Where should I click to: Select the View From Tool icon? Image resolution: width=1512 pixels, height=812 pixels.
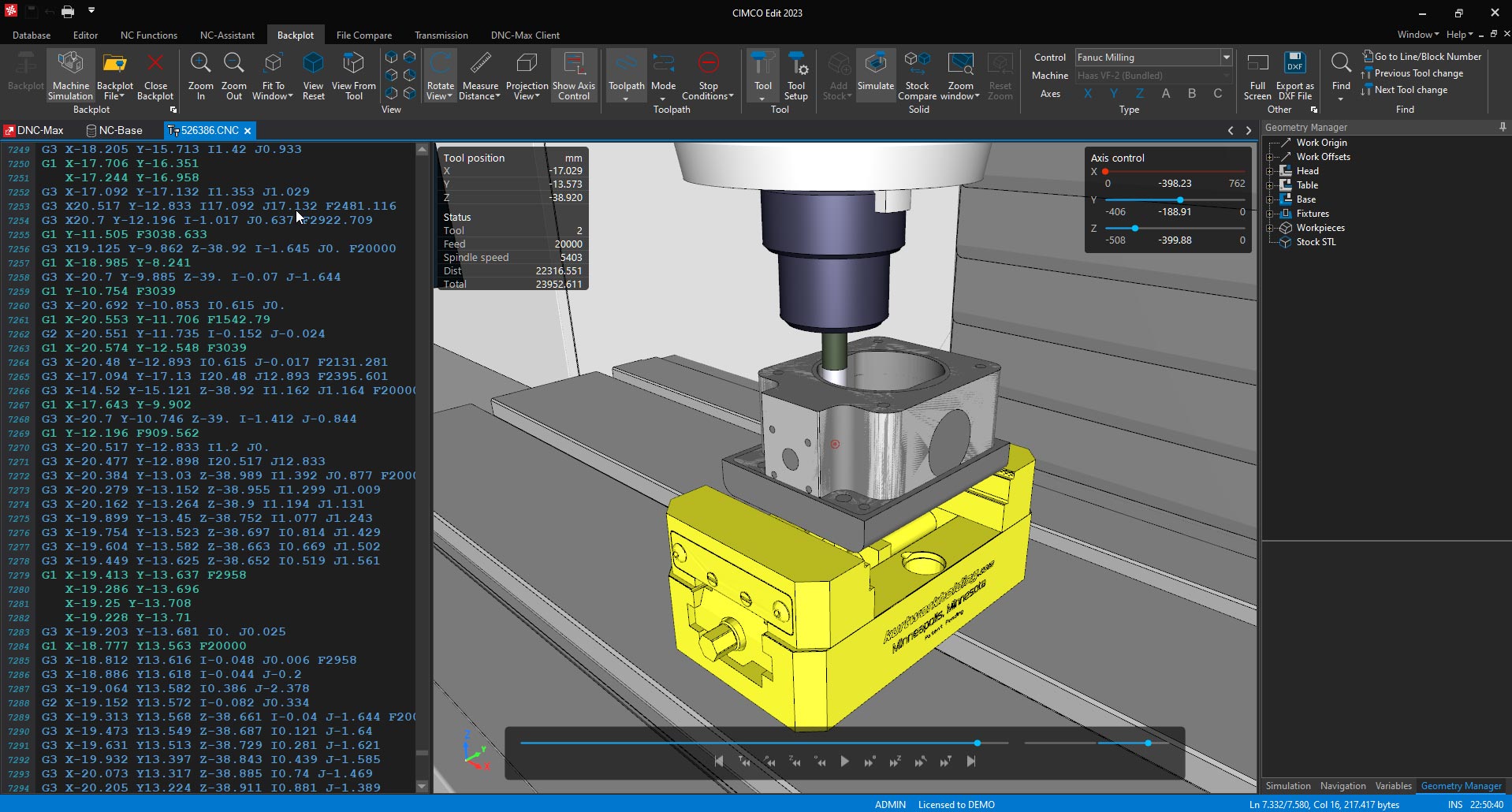coord(353,73)
